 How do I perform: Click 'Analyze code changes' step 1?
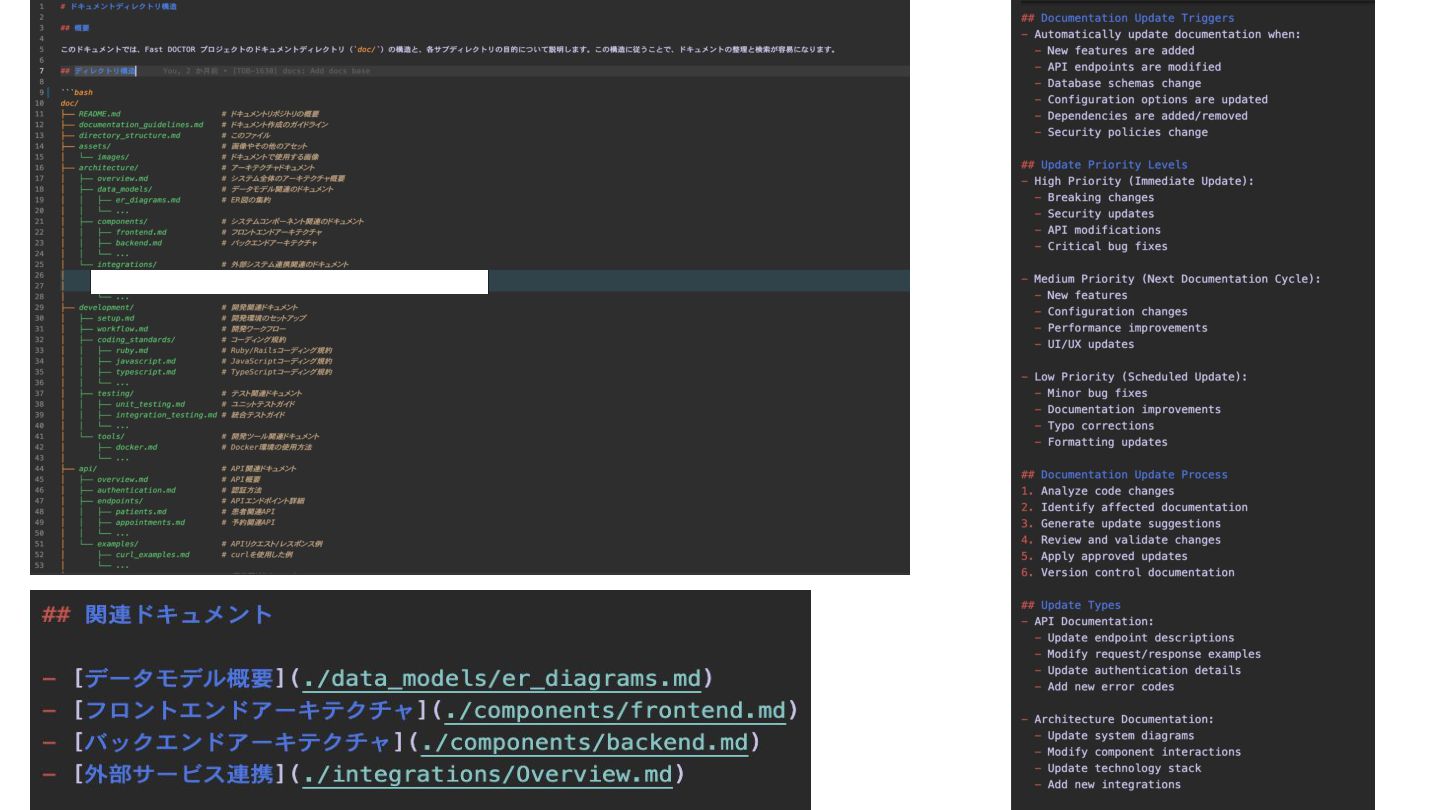pos(1107,491)
